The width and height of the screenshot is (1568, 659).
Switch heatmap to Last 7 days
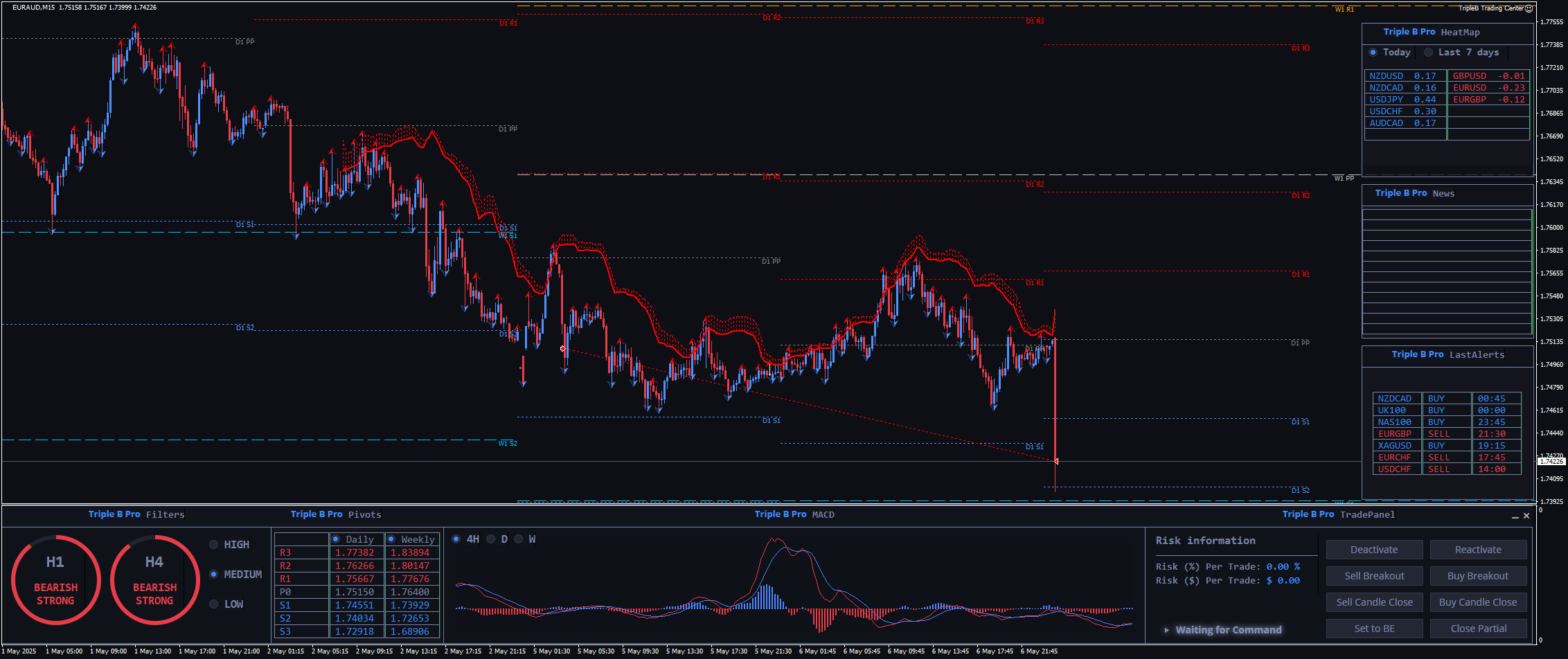pyautogui.click(x=1428, y=53)
